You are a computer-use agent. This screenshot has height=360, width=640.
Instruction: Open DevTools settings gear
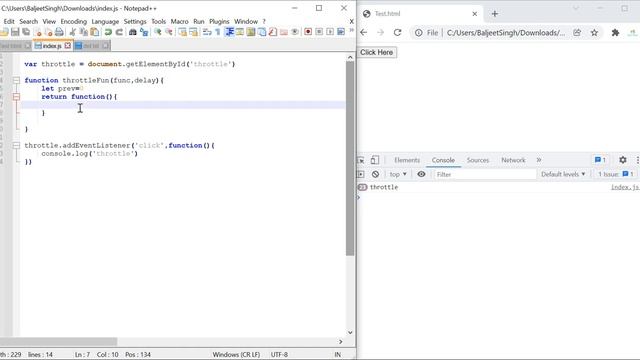622,160
